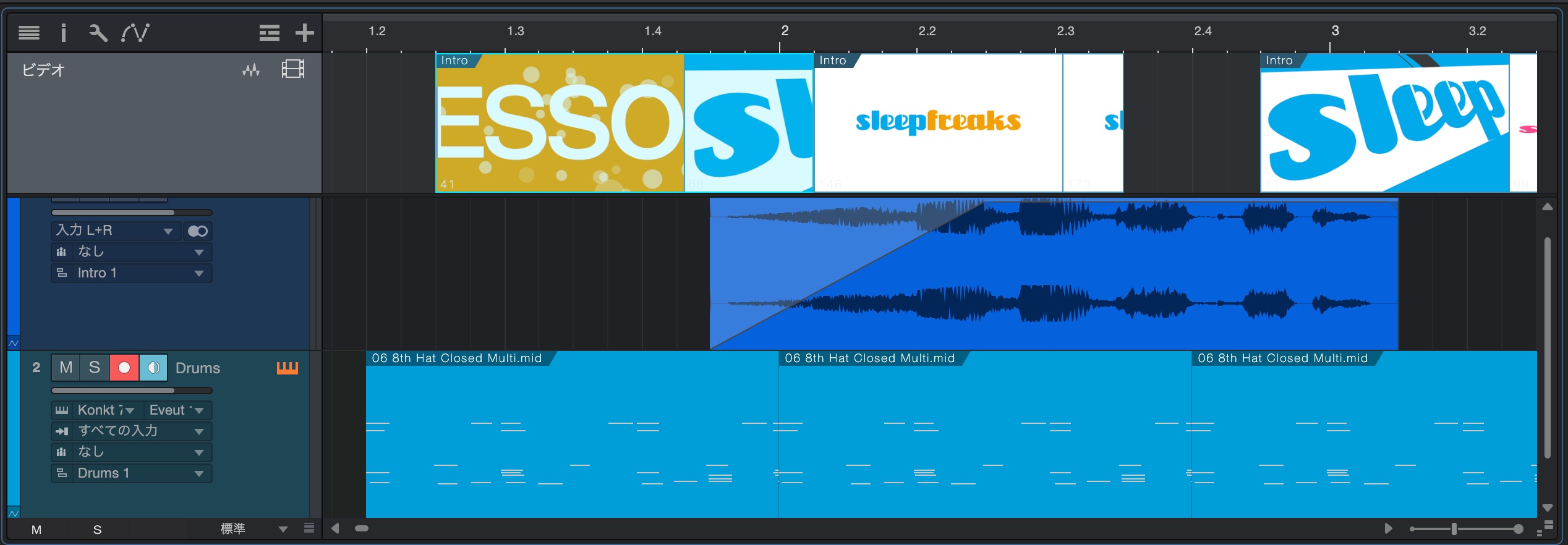
Task: Open the inspector via the i icon
Action: 63,33
